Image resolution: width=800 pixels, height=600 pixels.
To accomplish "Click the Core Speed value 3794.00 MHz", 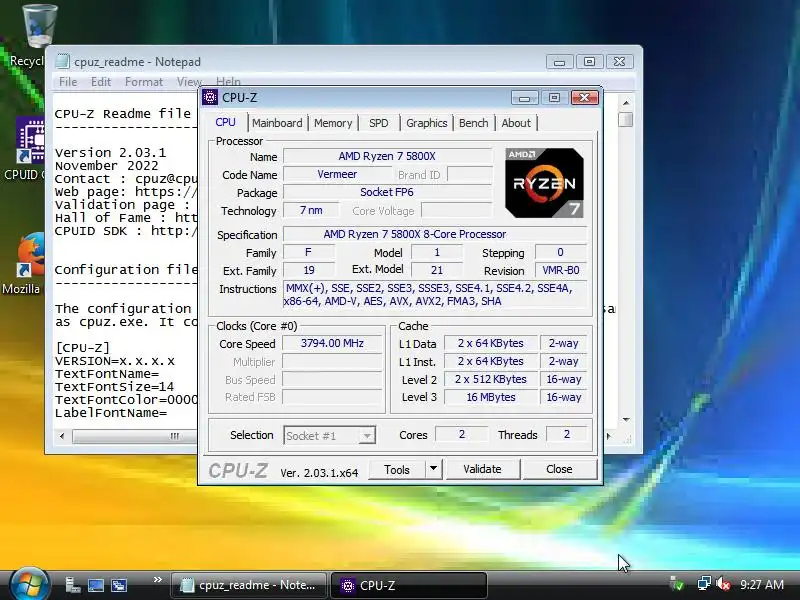I will tap(332, 343).
